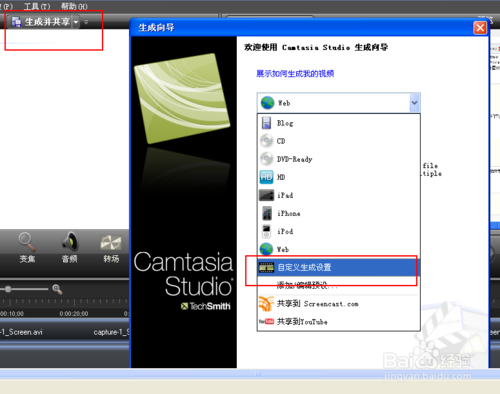Image resolution: width=500 pixels, height=394 pixels.
Task: Open the 变焦 zoom tool
Action: (x=27, y=248)
